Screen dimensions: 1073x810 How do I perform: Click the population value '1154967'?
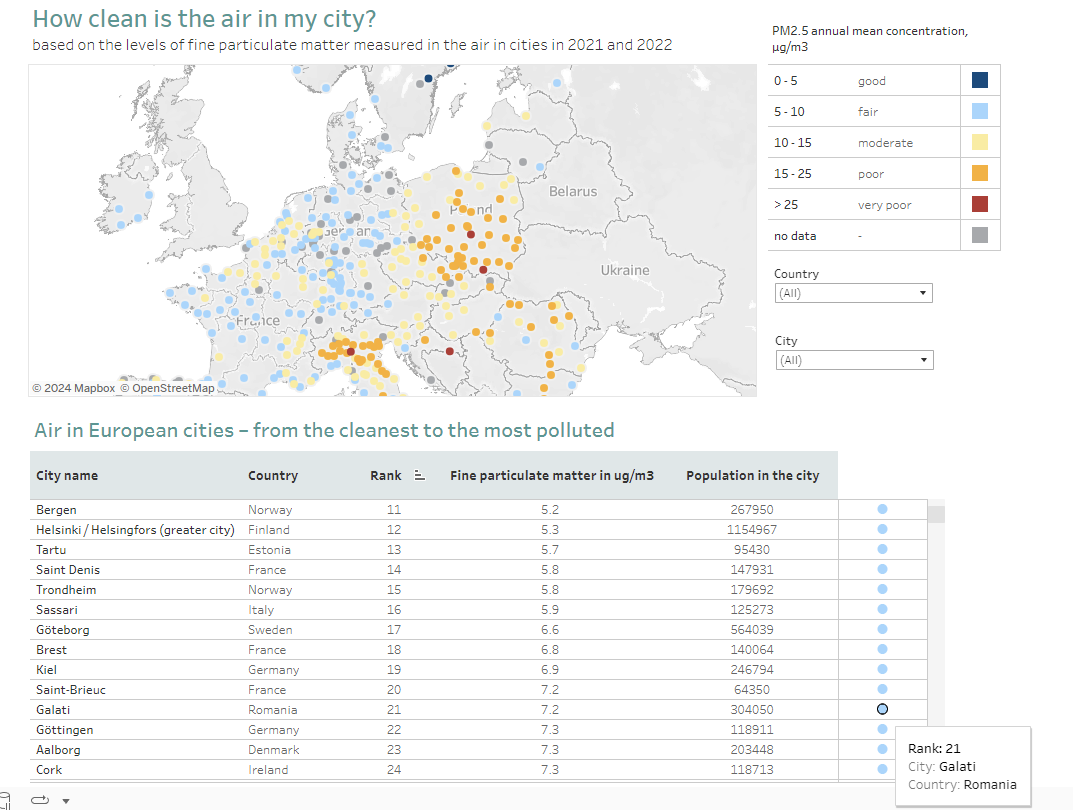[x=752, y=530]
